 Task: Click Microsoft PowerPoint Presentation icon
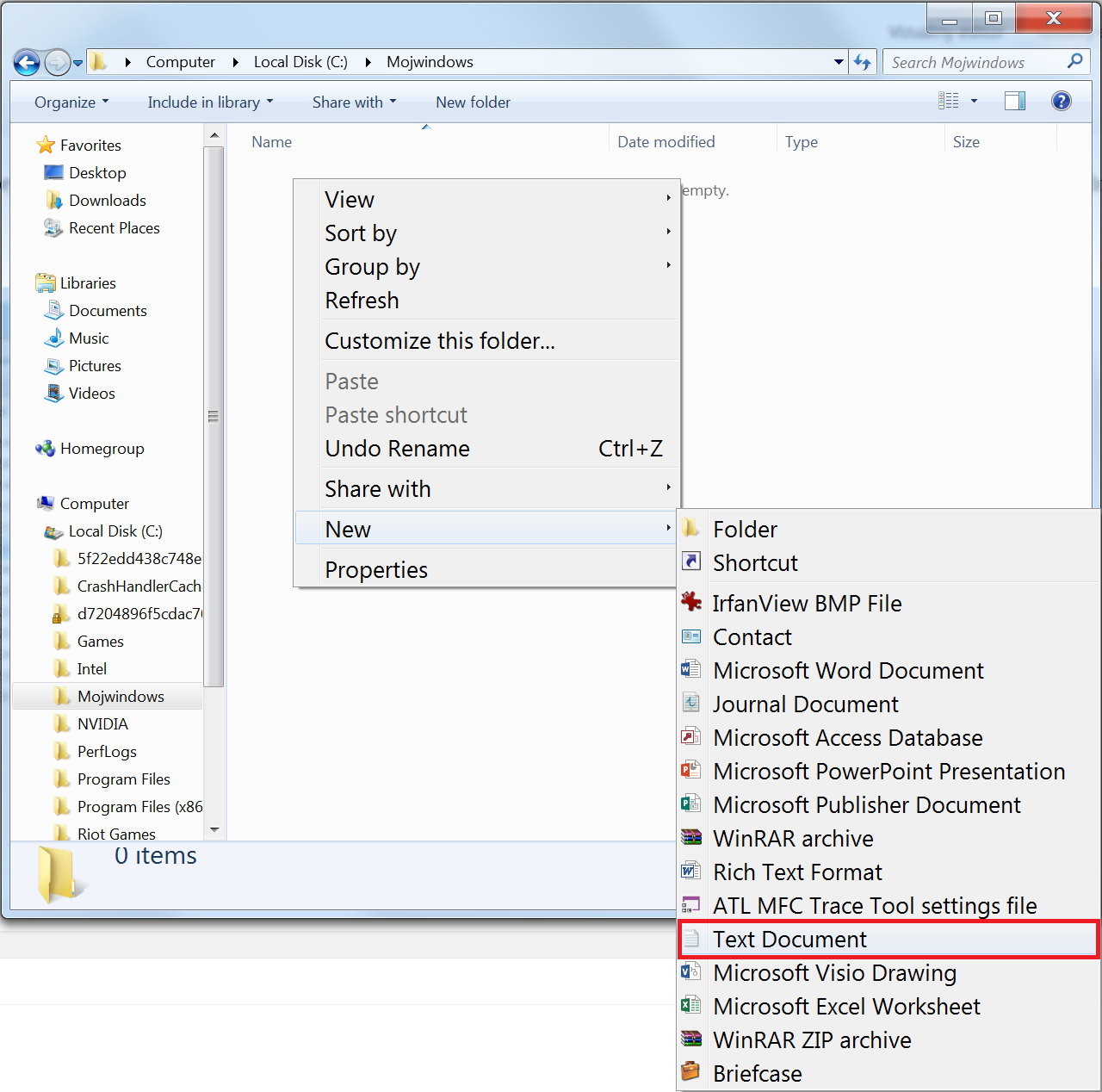point(691,770)
